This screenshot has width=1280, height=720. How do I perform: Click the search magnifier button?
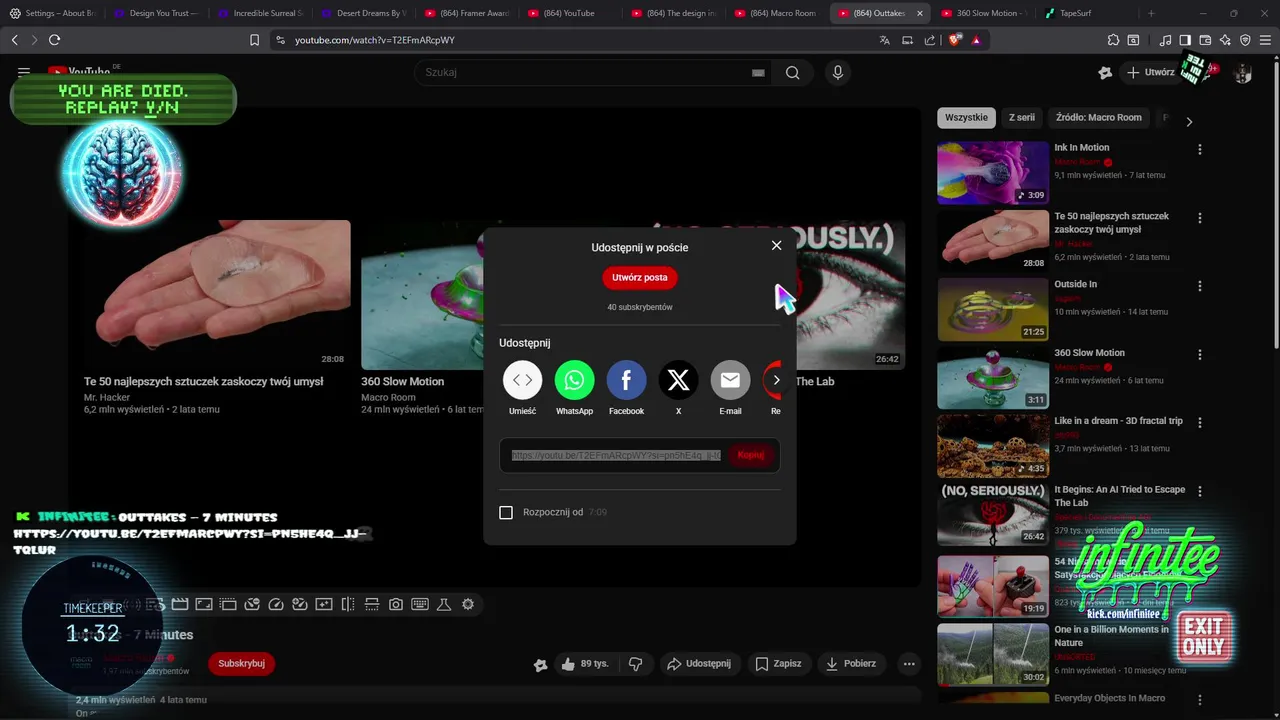[x=793, y=72]
